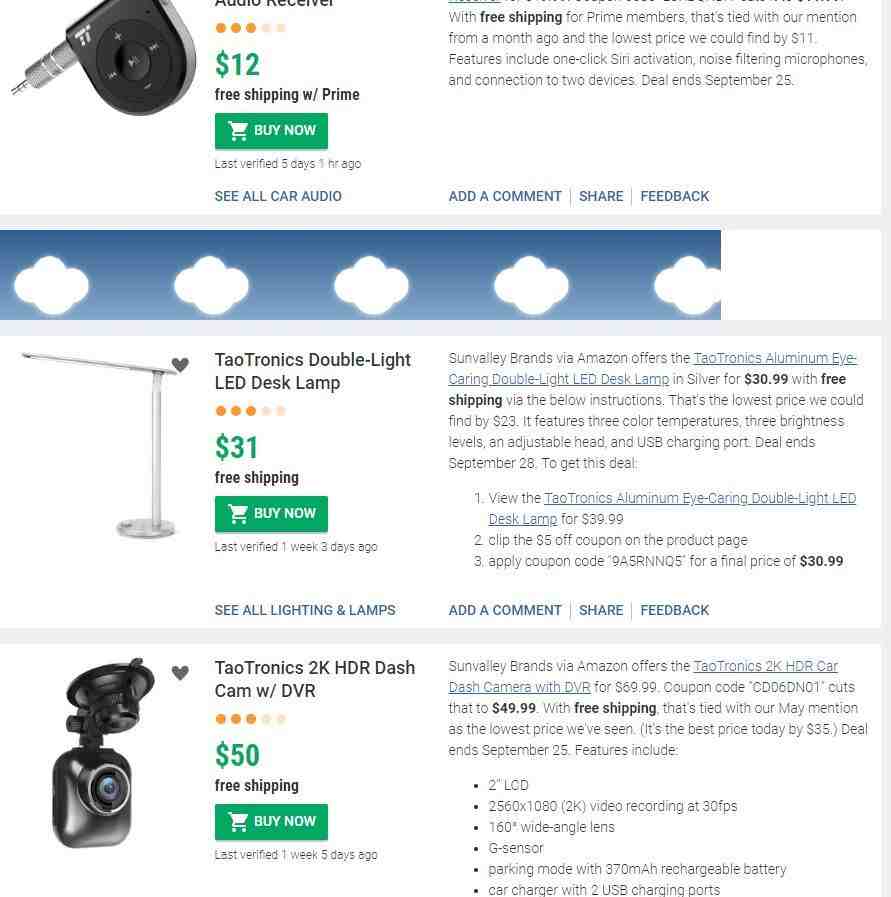891x897 pixels.
Task: Favorite the TaoTronics LED Desk Lamp heart icon
Action: click(180, 364)
